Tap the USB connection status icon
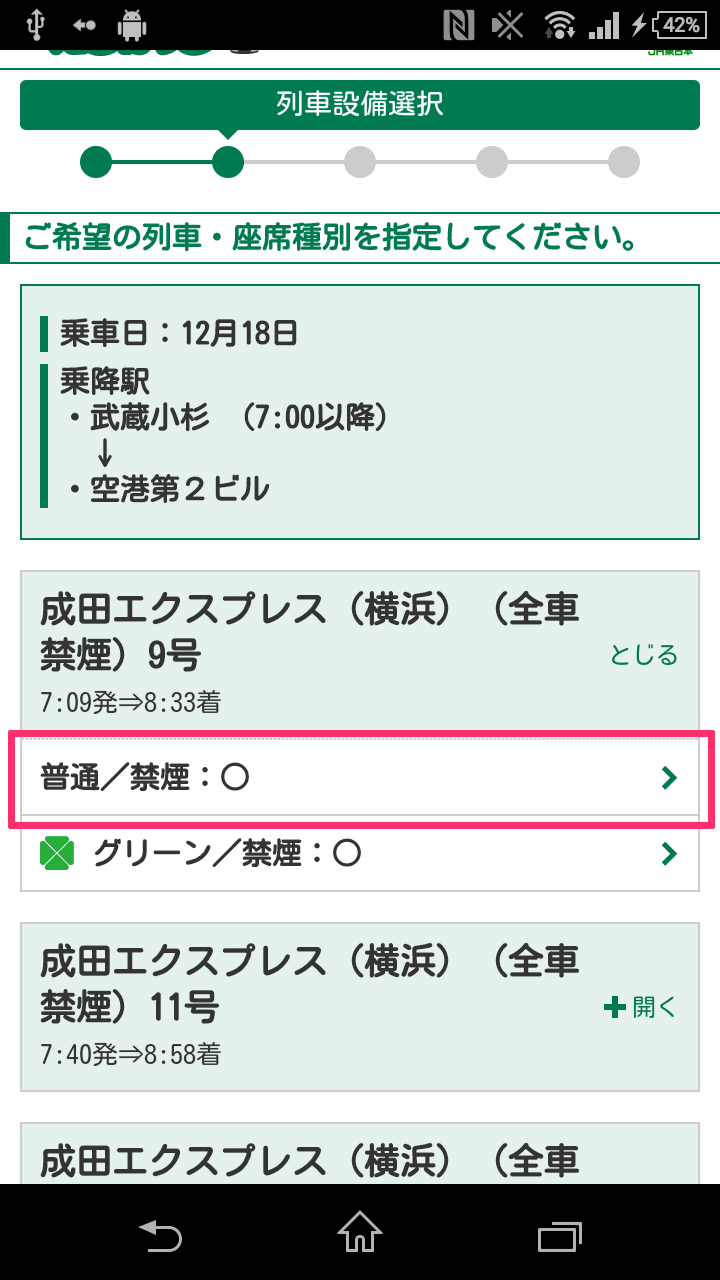 (36, 25)
